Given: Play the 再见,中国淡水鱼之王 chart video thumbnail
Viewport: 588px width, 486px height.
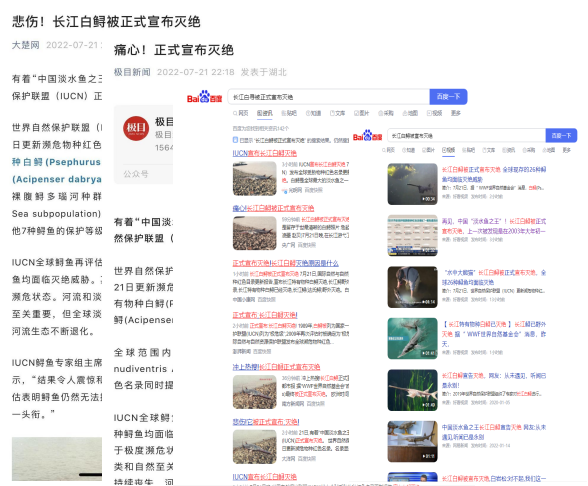Looking at the screenshot, I should [x=412, y=236].
